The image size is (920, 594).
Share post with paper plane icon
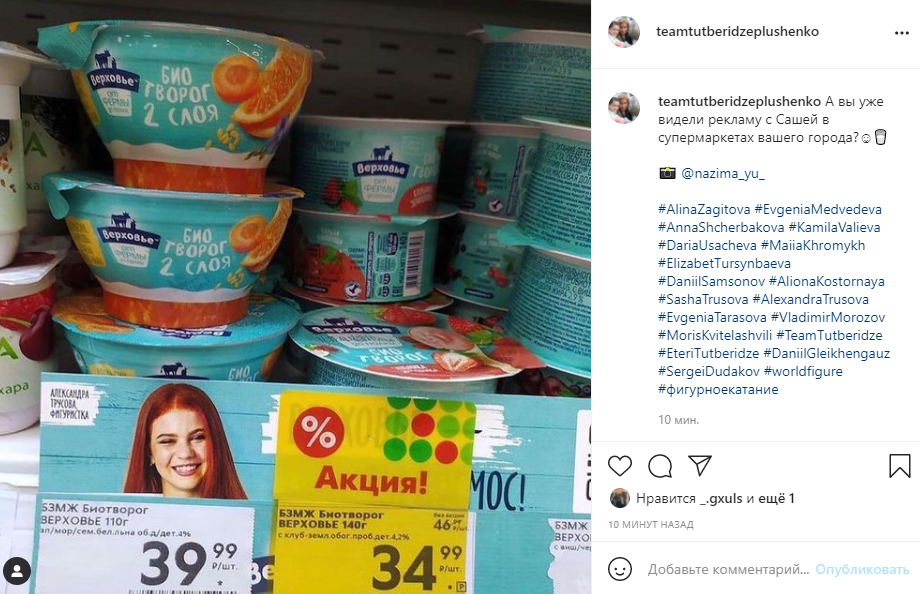tap(700, 465)
